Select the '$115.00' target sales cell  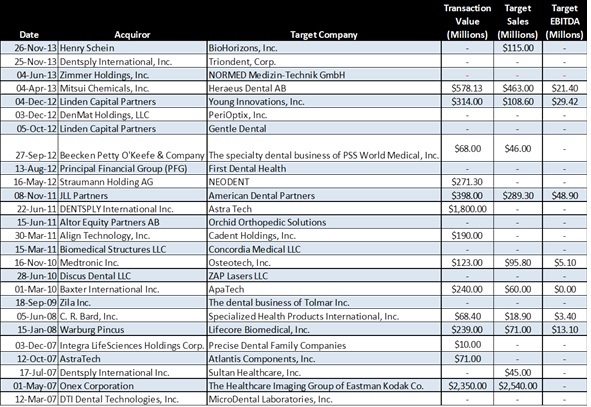tap(518, 48)
